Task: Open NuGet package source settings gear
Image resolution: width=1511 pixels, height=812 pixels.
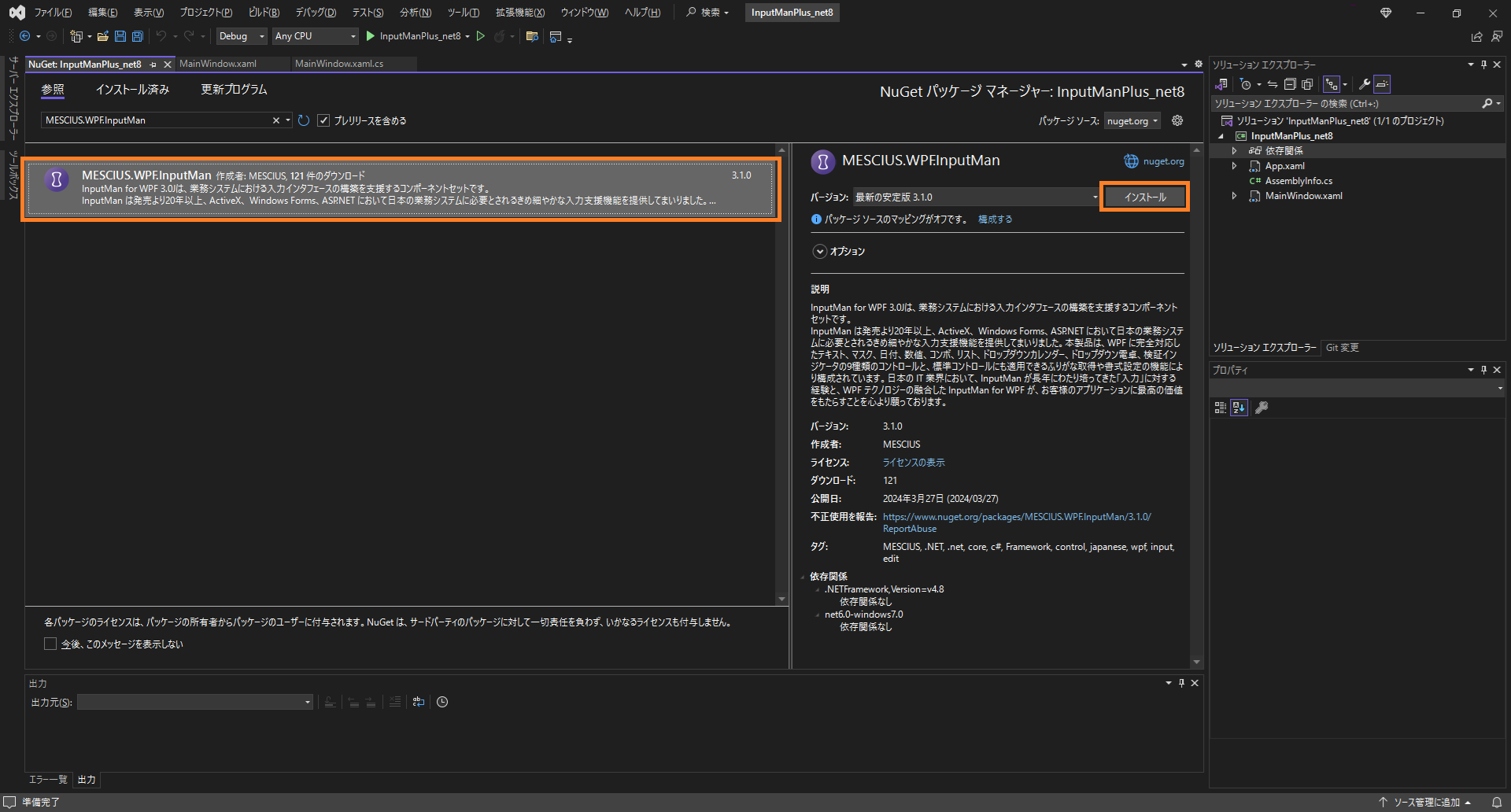Action: point(1177,120)
